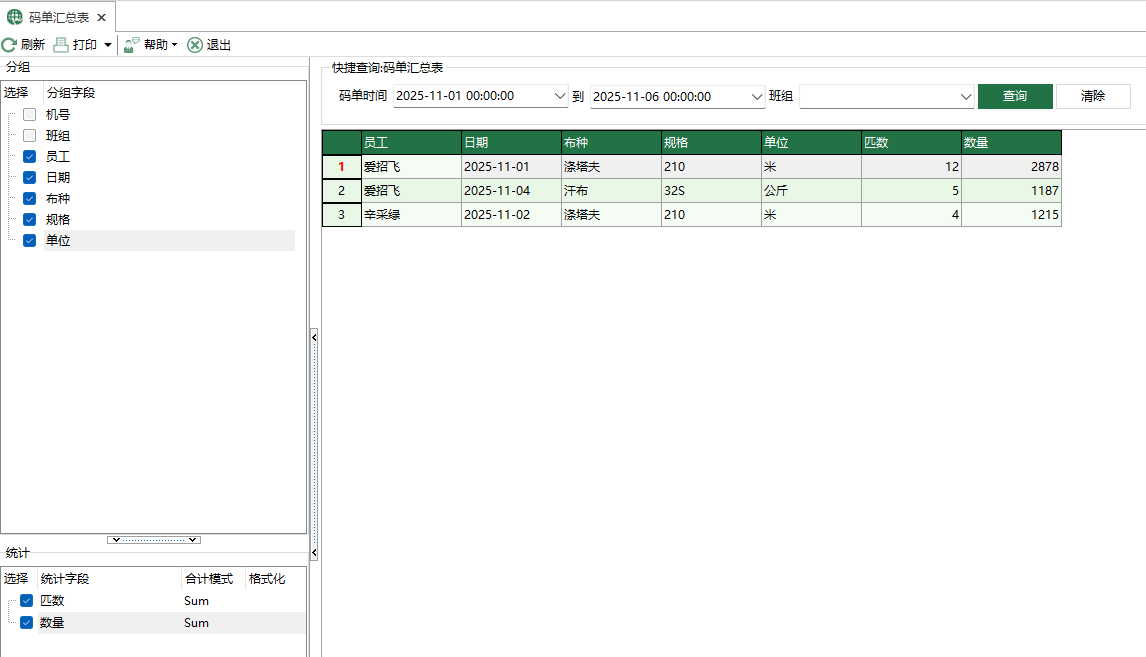Uncheck the 员工 grouping field

tap(27, 156)
